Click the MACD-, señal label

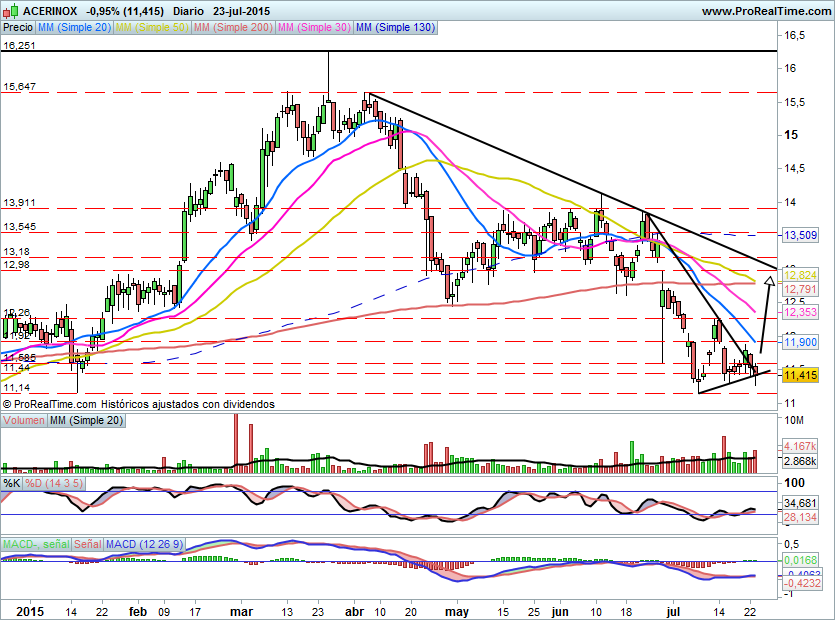36,544
